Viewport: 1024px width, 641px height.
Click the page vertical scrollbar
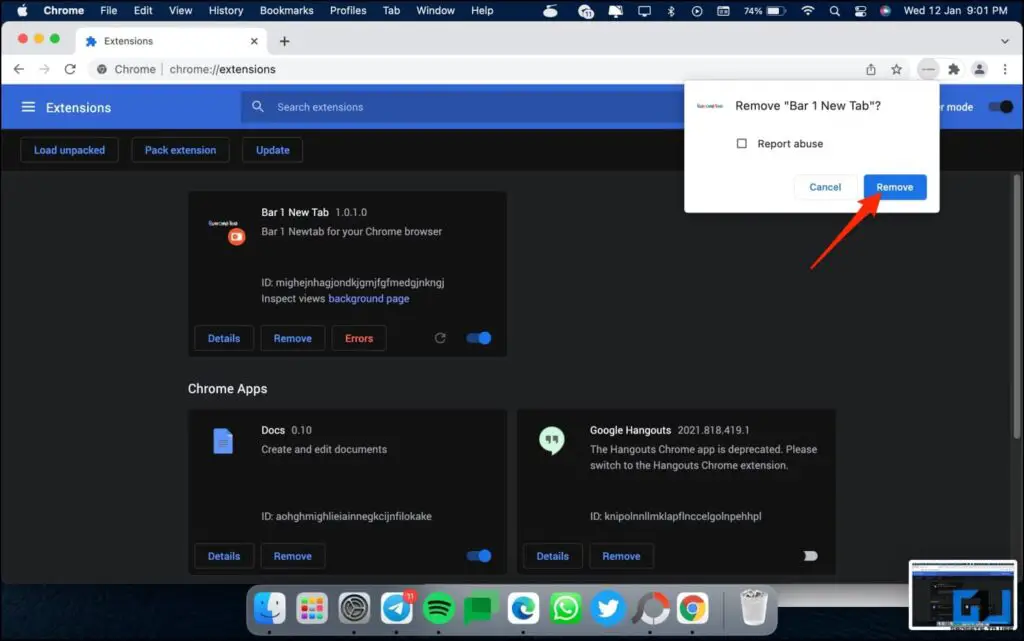[1016, 307]
